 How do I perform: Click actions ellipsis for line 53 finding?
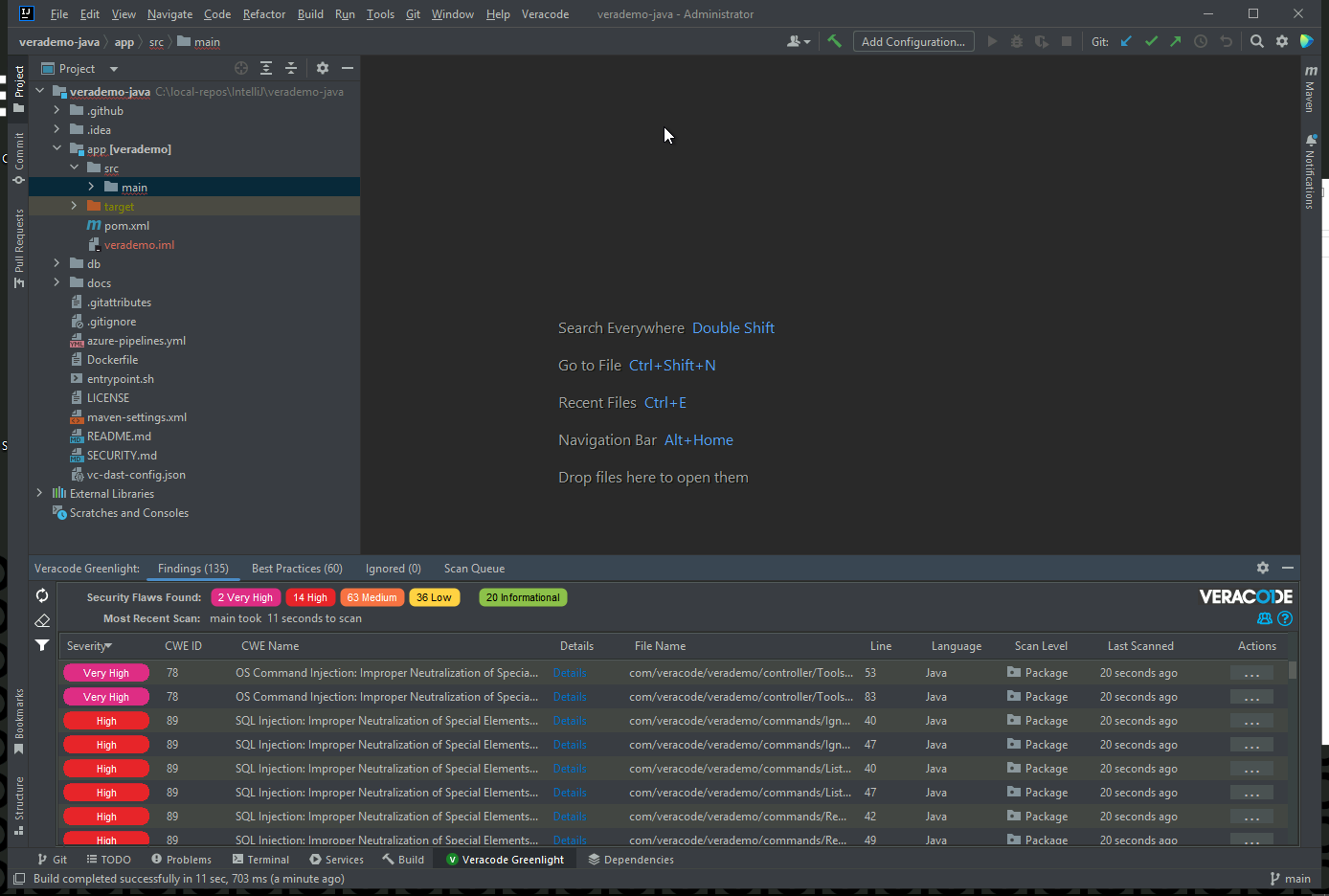coord(1251,673)
